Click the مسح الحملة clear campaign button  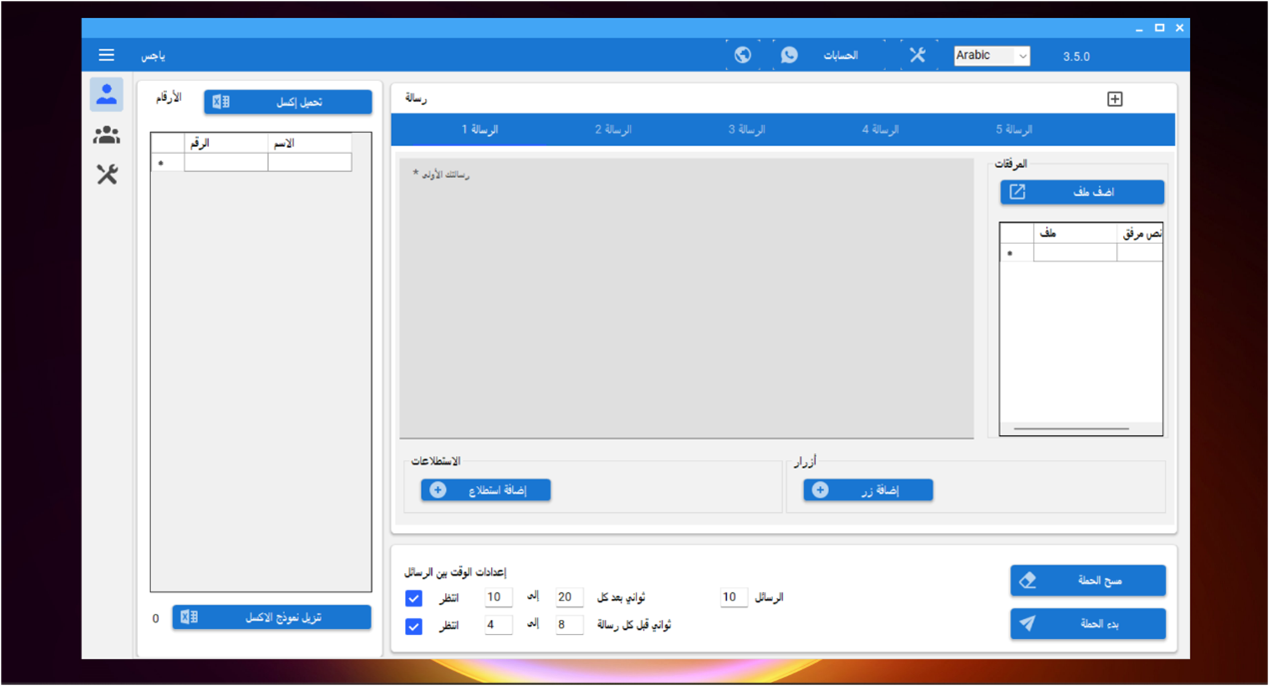(x=1087, y=580)
